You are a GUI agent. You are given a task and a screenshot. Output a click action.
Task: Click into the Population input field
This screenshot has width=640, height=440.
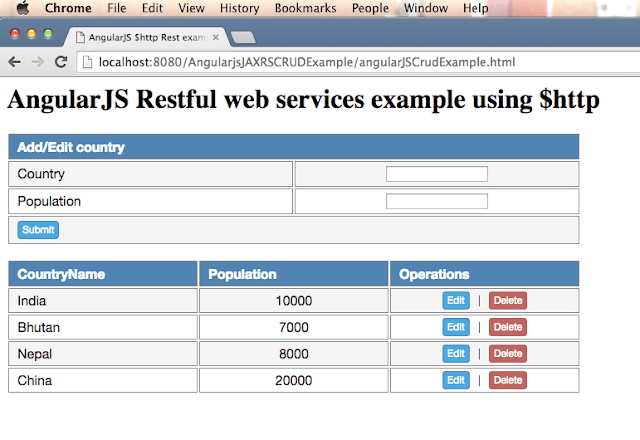point(437,201)
